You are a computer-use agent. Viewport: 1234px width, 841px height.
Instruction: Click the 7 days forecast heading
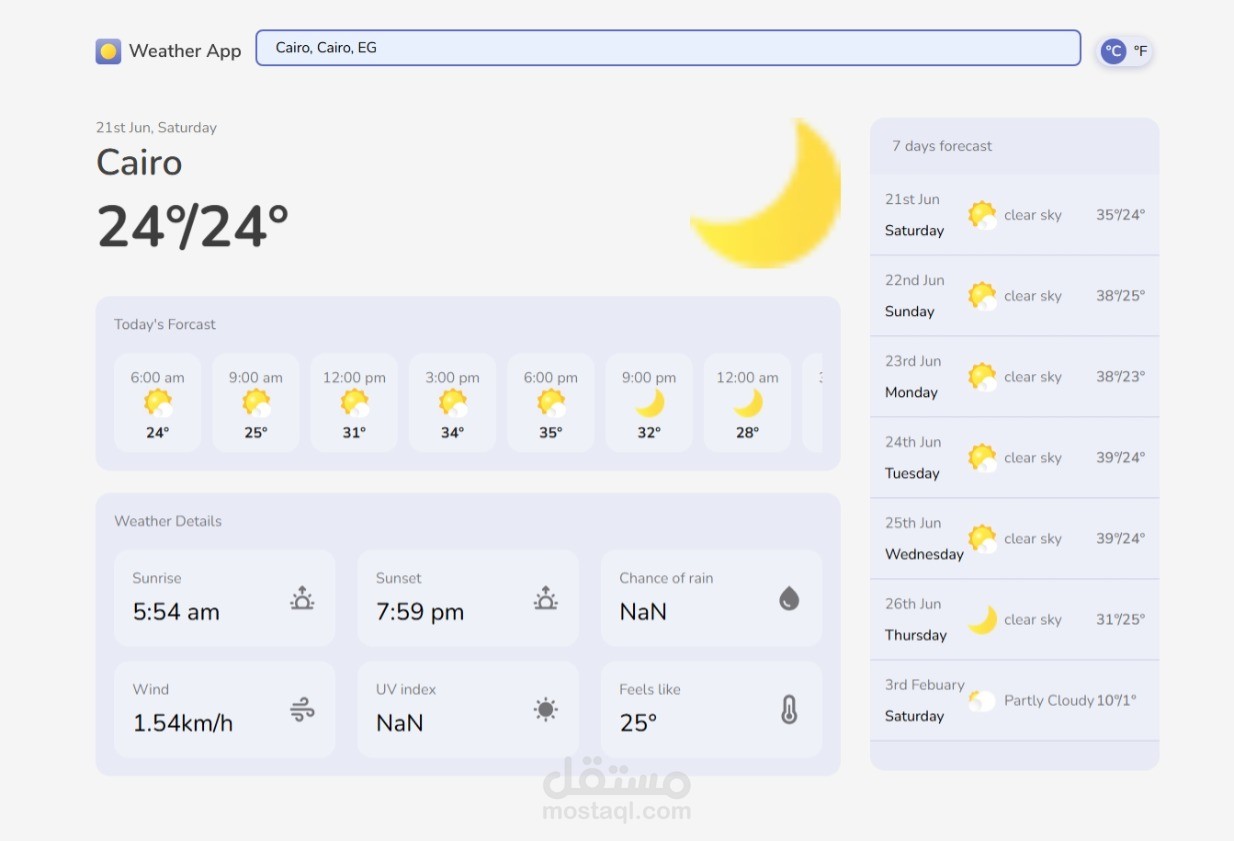[x=942, y=146]
